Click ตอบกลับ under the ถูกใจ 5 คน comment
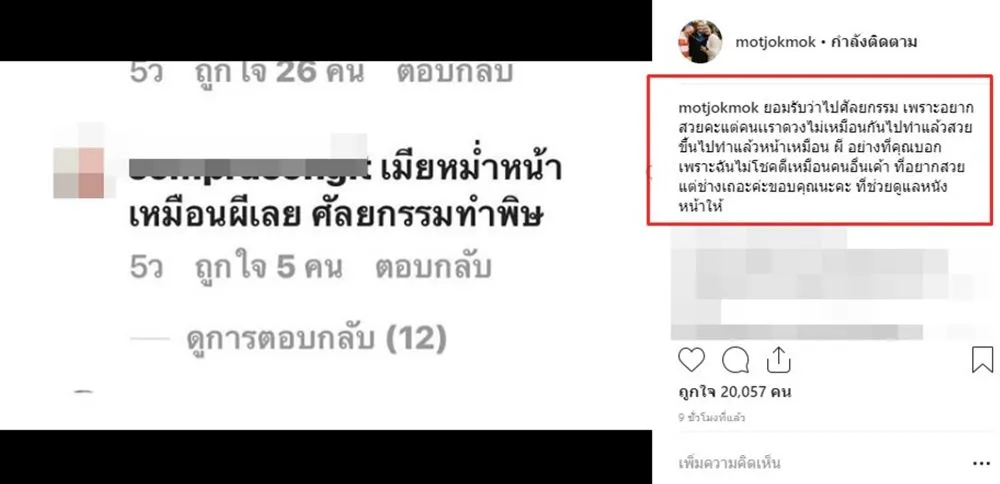The height and width of the screenshot is (484, 1000). coord(433,267)
